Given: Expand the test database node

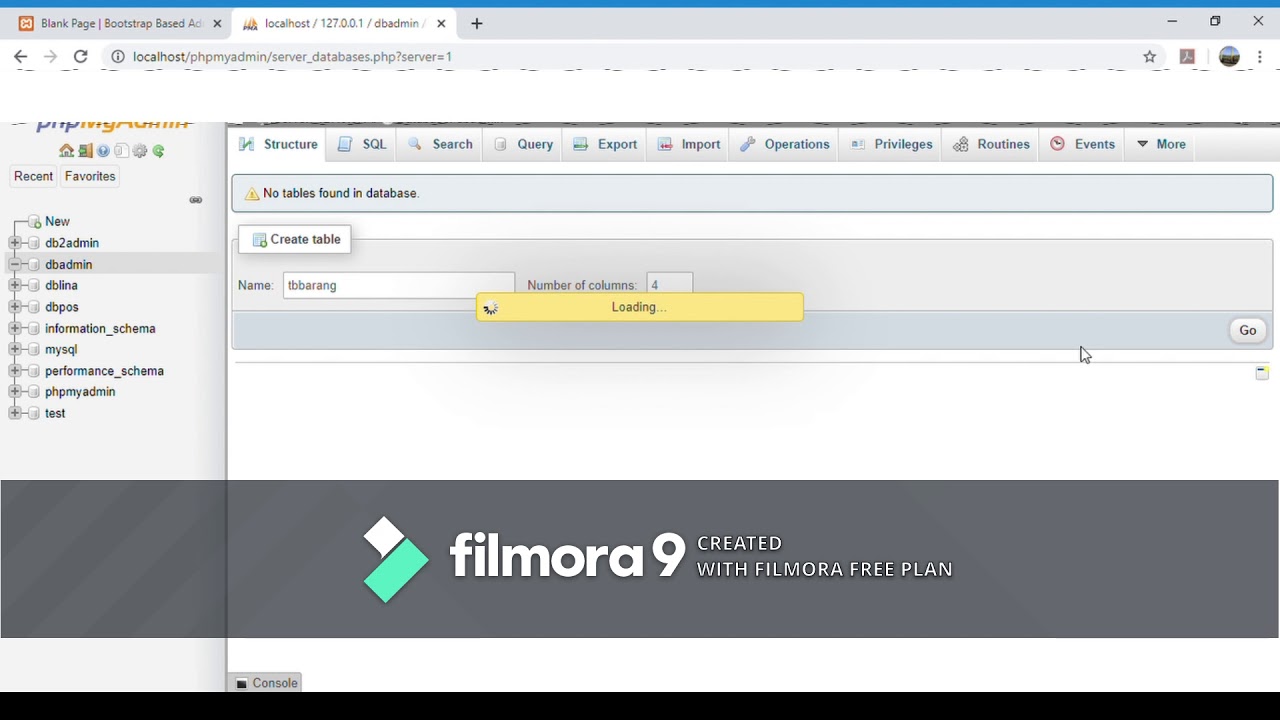Looking at the screenshot, I should pyautogui.click(x=15, y=413).
